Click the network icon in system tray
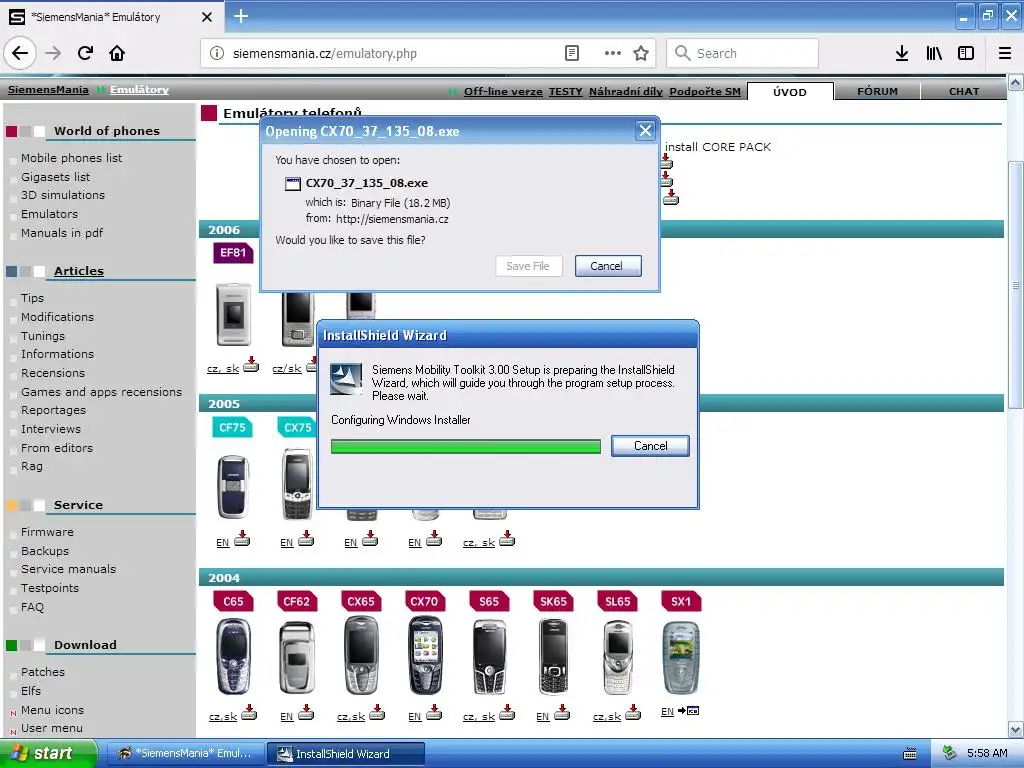Screen dimensions: 1024x768 tap(950, 754)
